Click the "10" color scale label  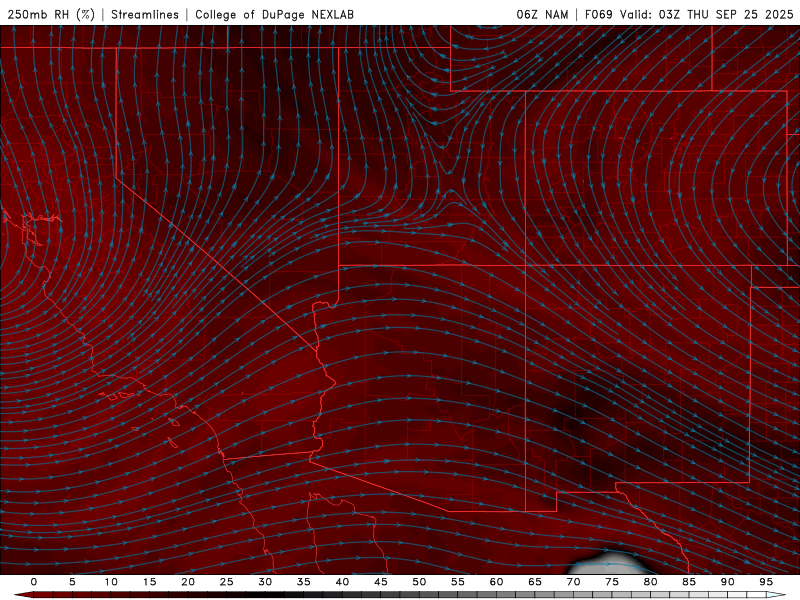111,582
